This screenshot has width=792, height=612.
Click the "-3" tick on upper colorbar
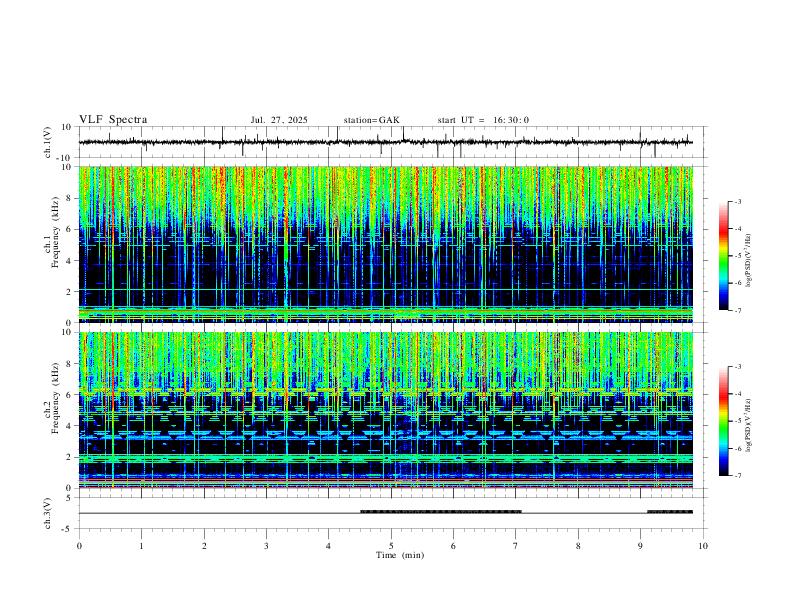click(737, 201)
